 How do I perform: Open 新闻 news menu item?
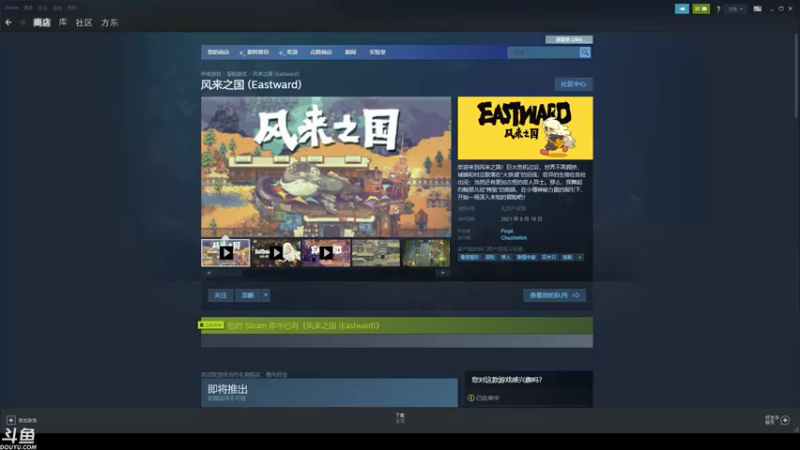pyautogui.click(x=350, y=52)
